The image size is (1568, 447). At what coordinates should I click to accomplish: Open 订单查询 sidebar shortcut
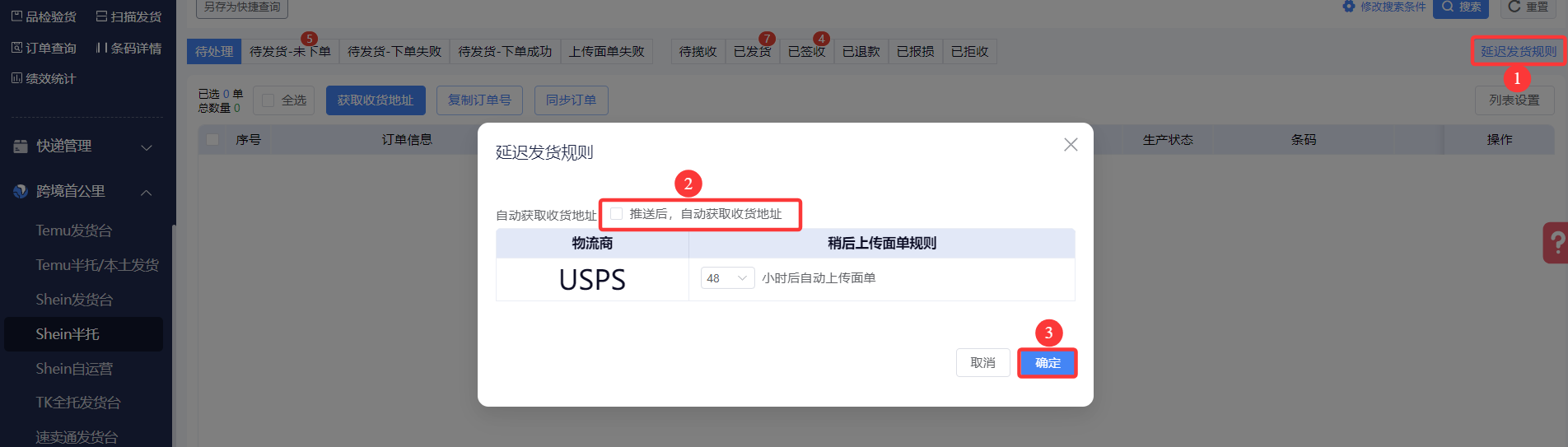pyautogui.click(x=44, y=48)
